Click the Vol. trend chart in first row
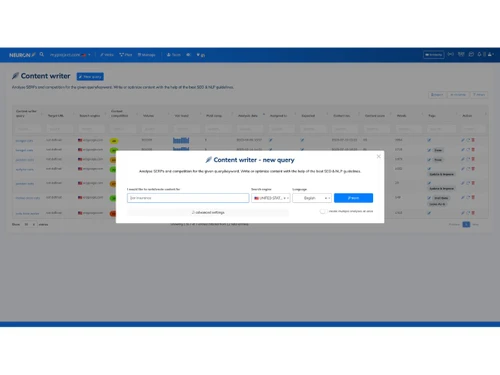Image resolution: width=500 pixels, height=375 pixels. pos(181,140)
